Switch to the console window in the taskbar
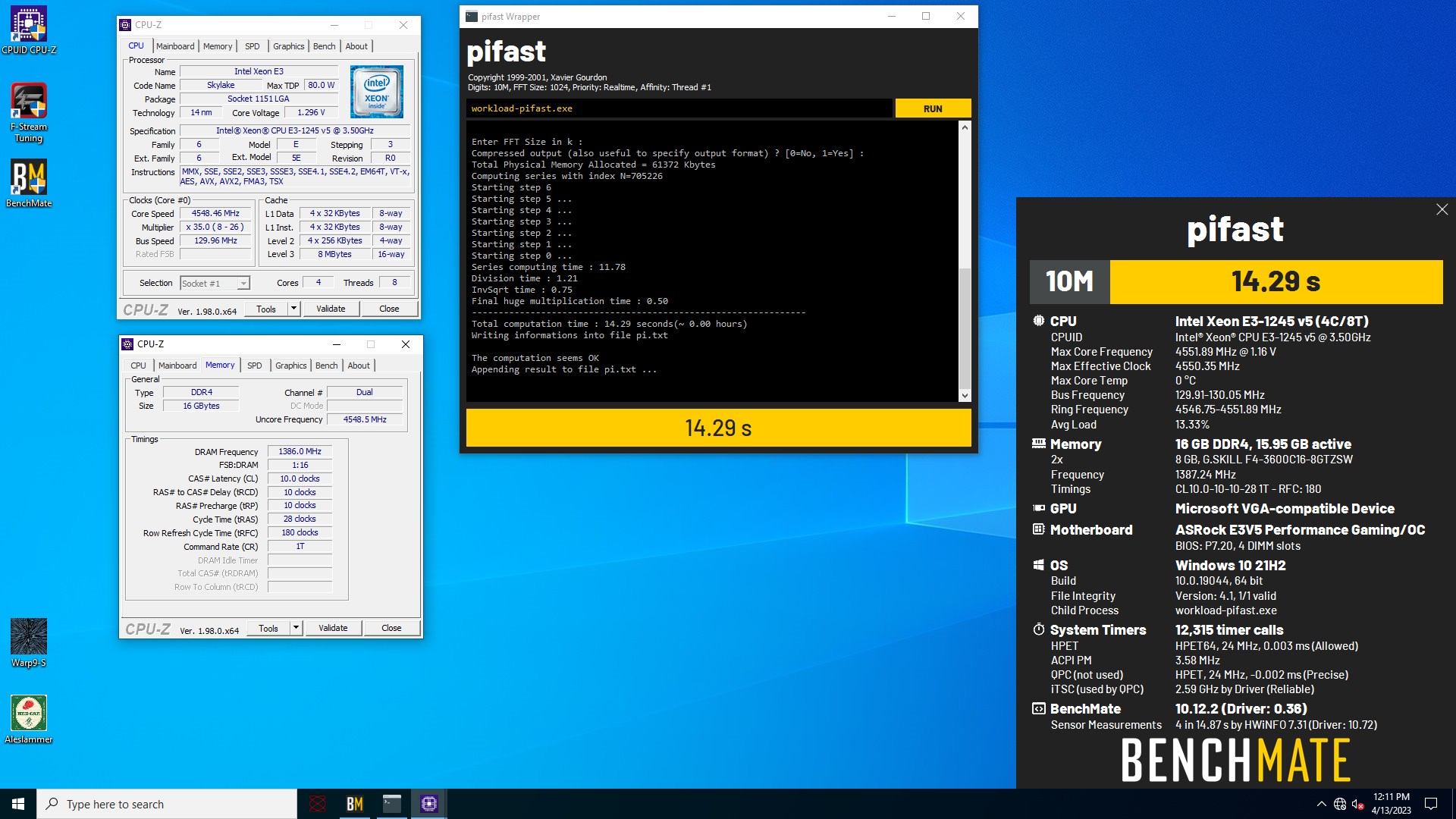The image size is (1456, 819). coord(392,804)
